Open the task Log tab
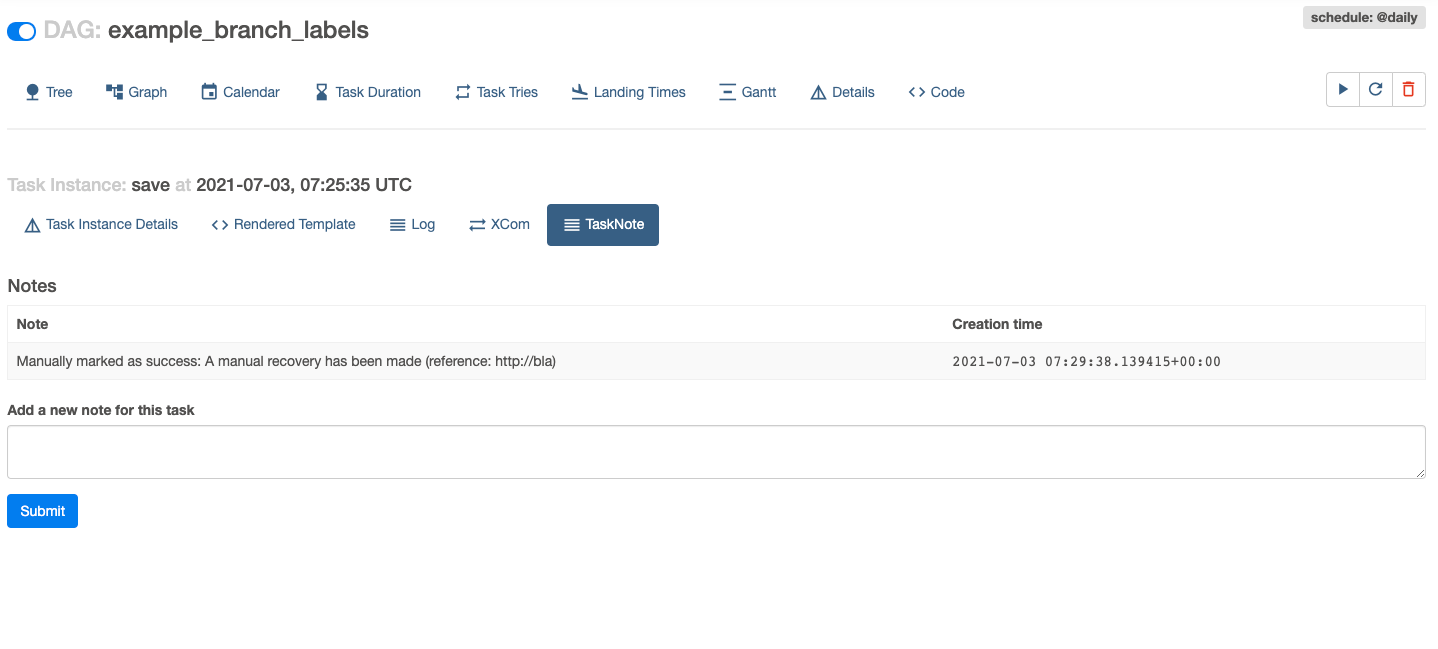 (412, 224)
